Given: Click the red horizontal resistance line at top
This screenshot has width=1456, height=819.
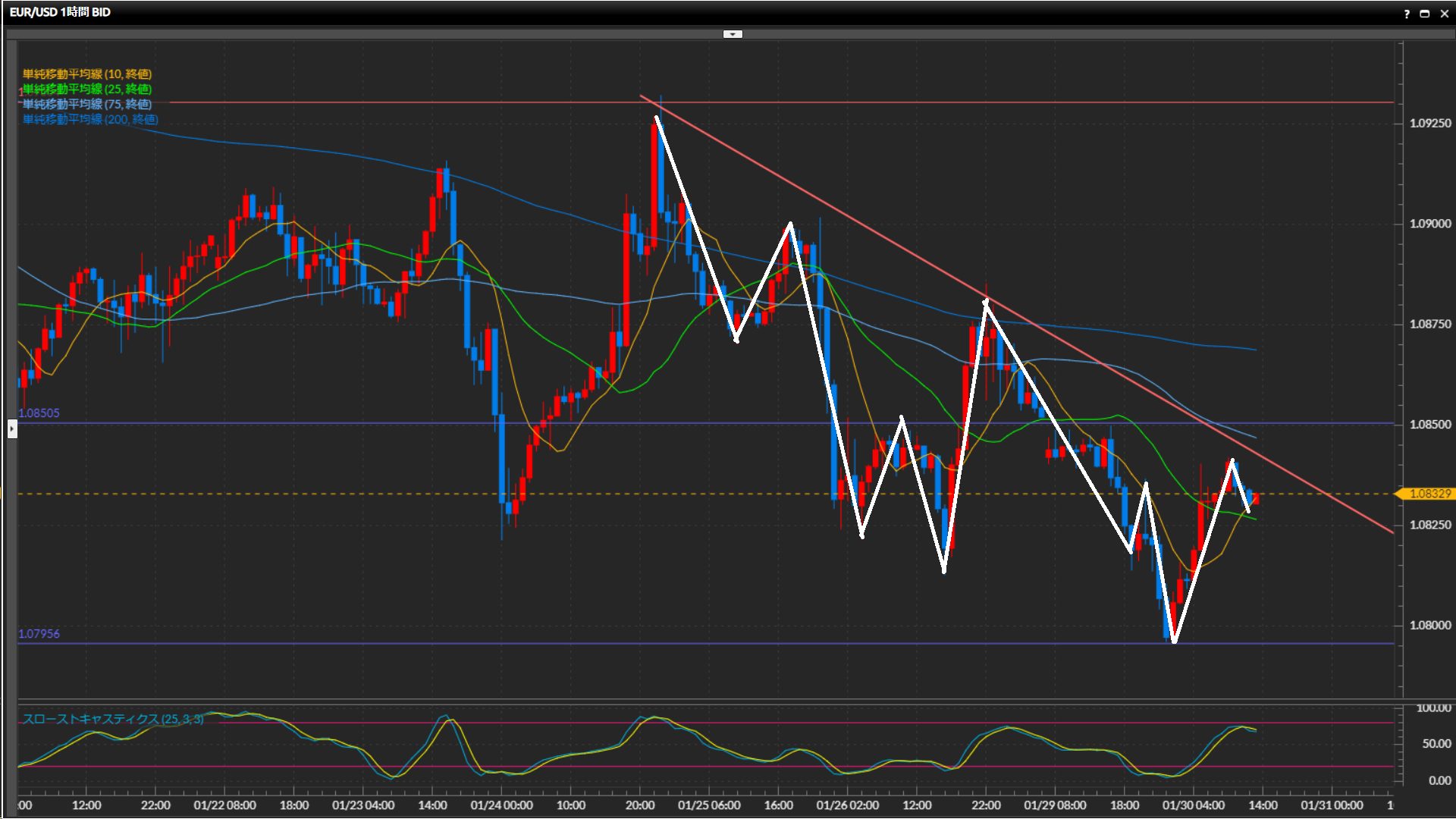Looking at the screenshot, I should pos(379,102).
